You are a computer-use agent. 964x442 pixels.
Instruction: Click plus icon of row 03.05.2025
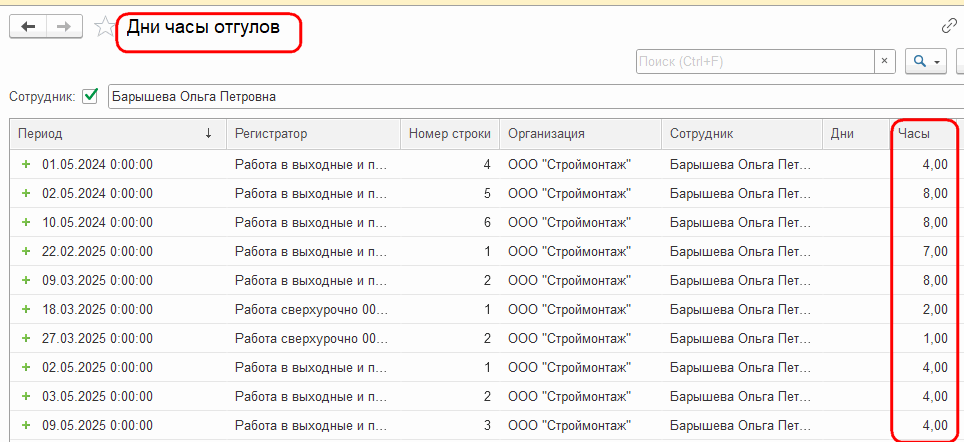coord(26,396)
